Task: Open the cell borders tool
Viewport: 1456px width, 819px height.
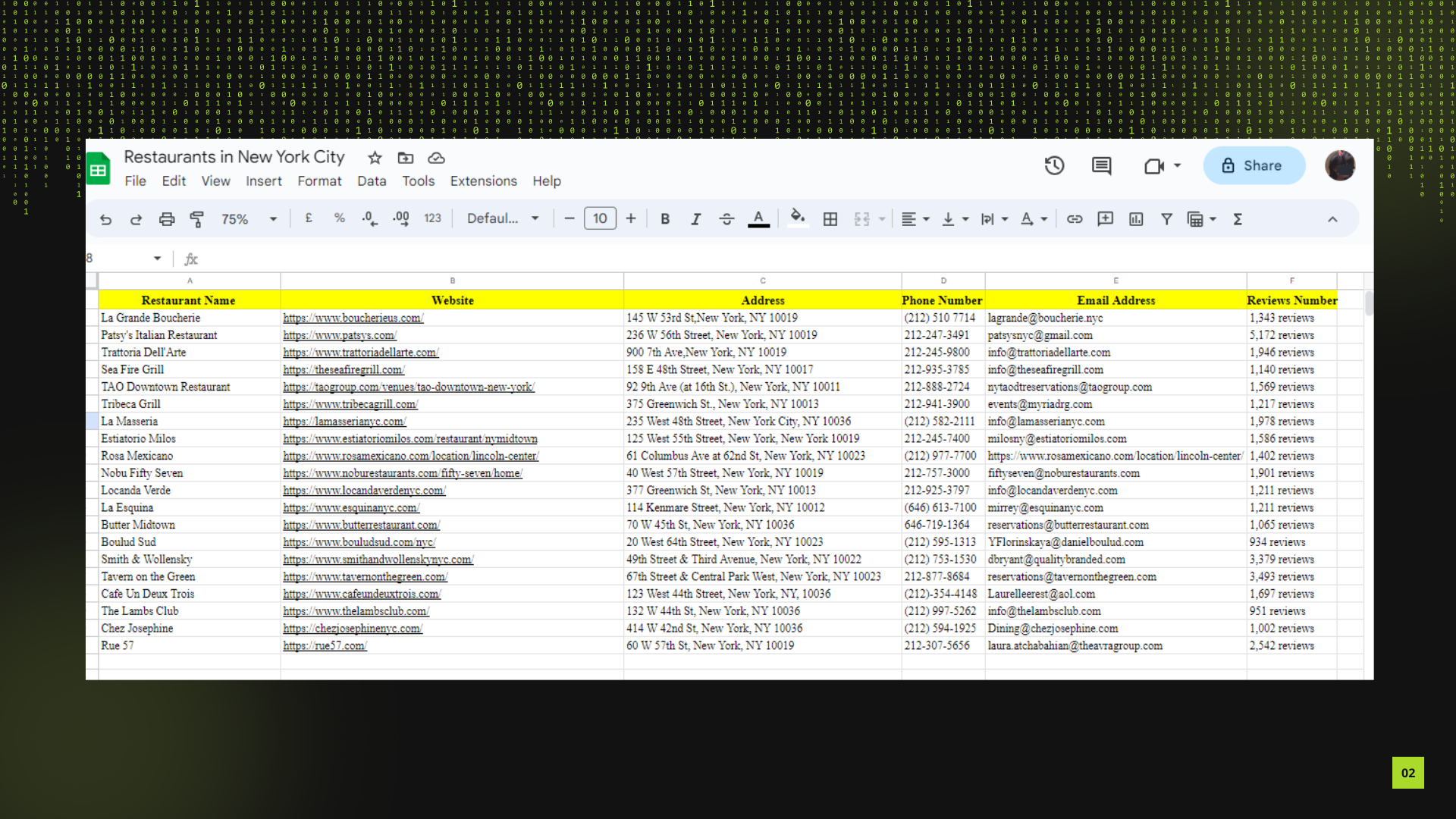Action: pos(830,219)
